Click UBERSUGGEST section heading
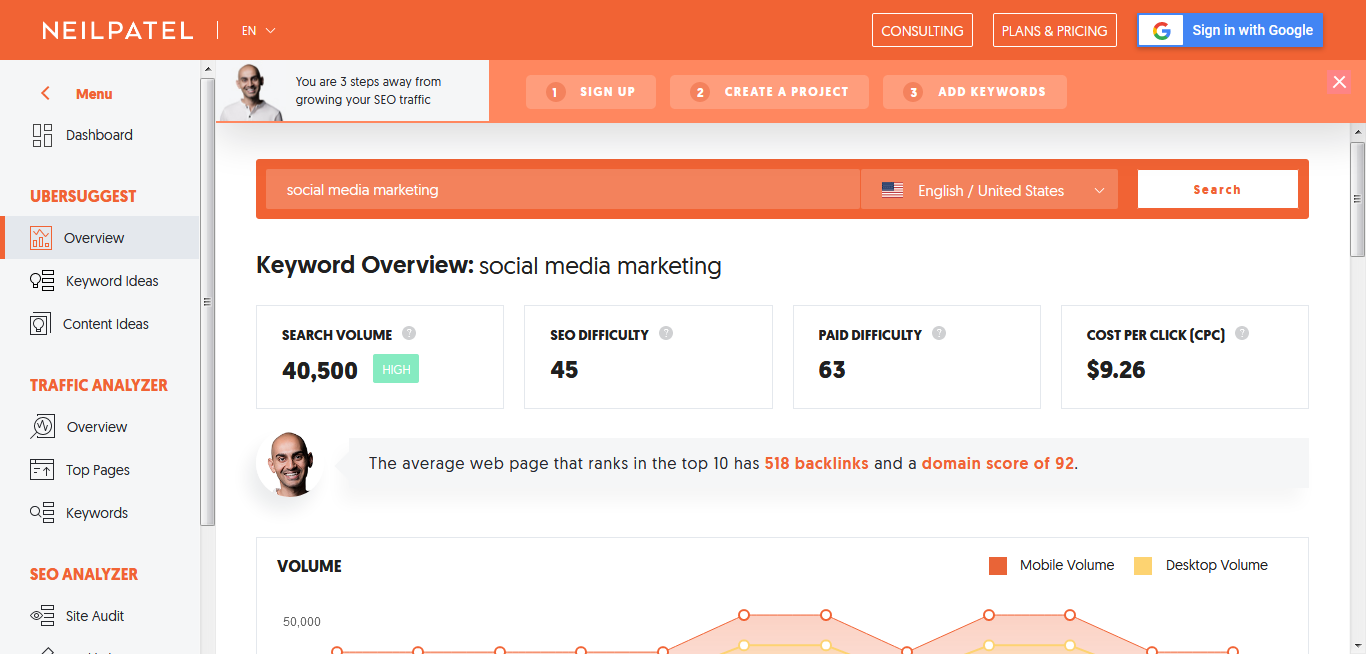 point(83,196)
